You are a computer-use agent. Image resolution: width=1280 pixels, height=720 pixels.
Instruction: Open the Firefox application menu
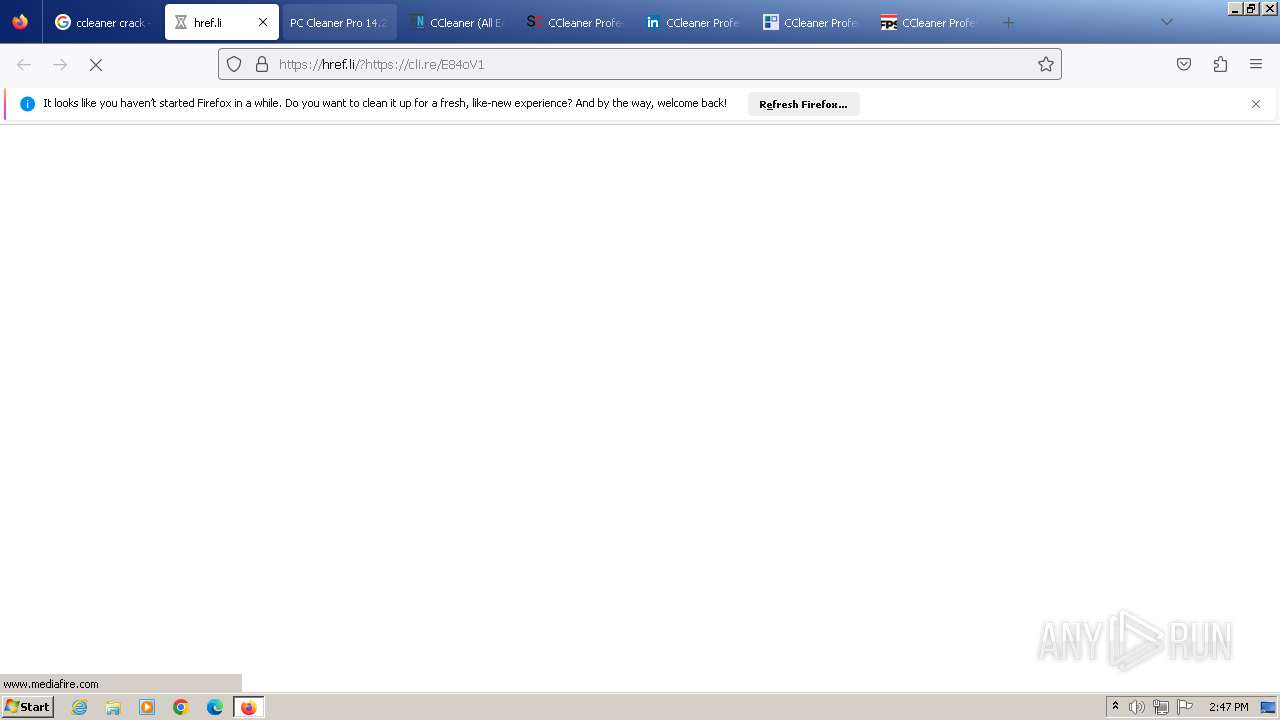[x=1256, y=64]
